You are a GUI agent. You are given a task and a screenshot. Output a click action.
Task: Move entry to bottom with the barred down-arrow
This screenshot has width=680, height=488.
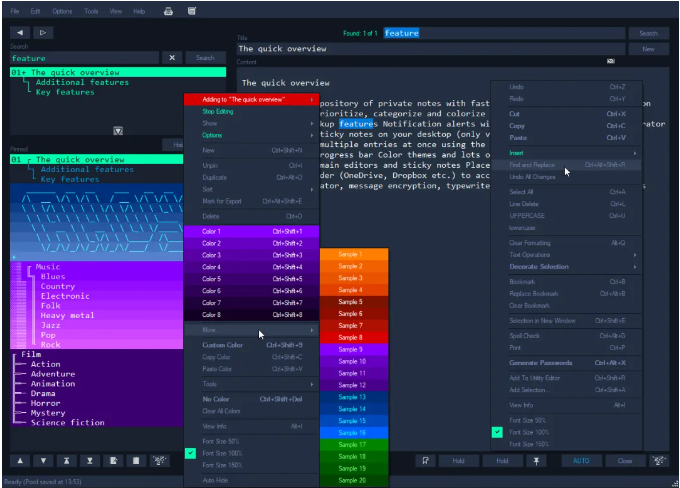(x=90, y=461)
